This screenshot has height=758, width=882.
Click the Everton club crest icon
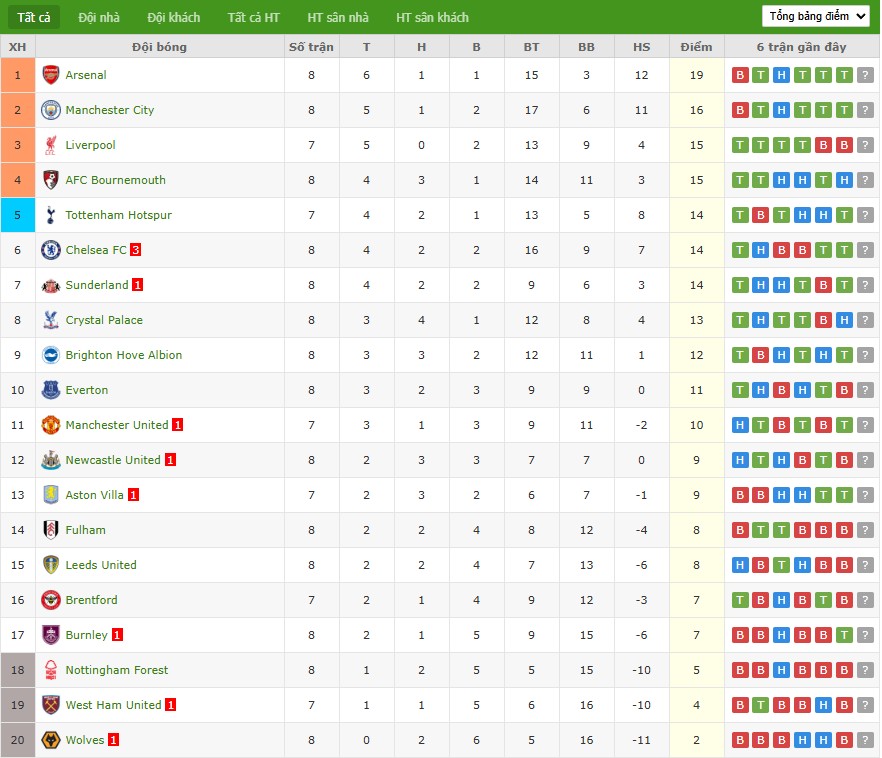point(51,390)
